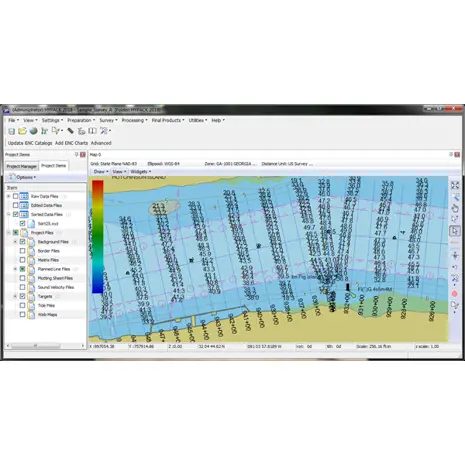
Task: Click the zoom window magnifier icon
Action: coord(455,197)
